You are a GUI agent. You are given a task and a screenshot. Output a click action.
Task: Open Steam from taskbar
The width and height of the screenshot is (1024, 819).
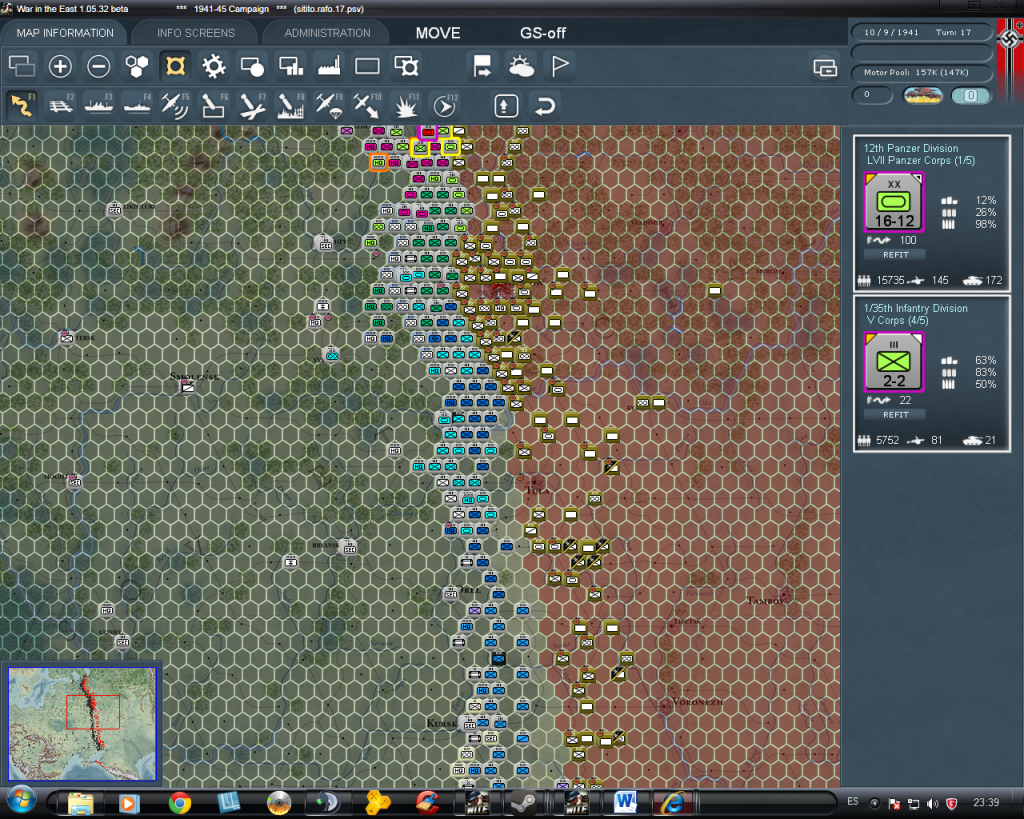(524, 803)
